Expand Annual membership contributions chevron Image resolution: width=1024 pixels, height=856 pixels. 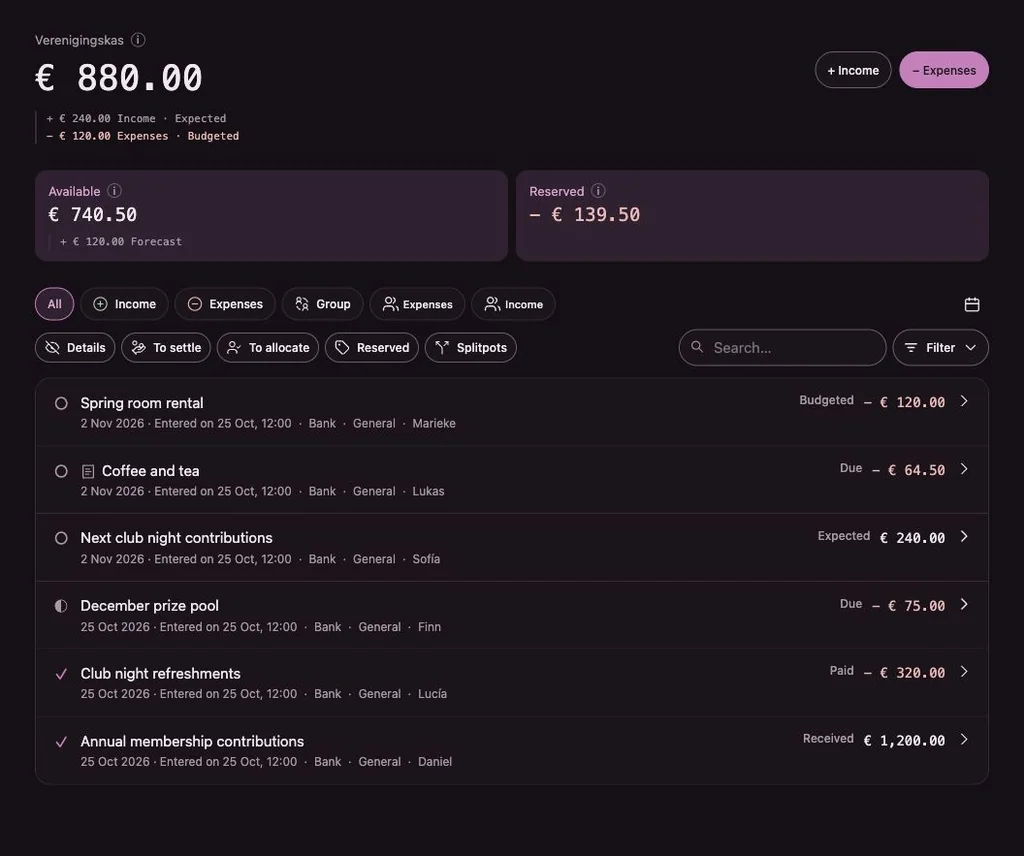[x=964, y=739]
